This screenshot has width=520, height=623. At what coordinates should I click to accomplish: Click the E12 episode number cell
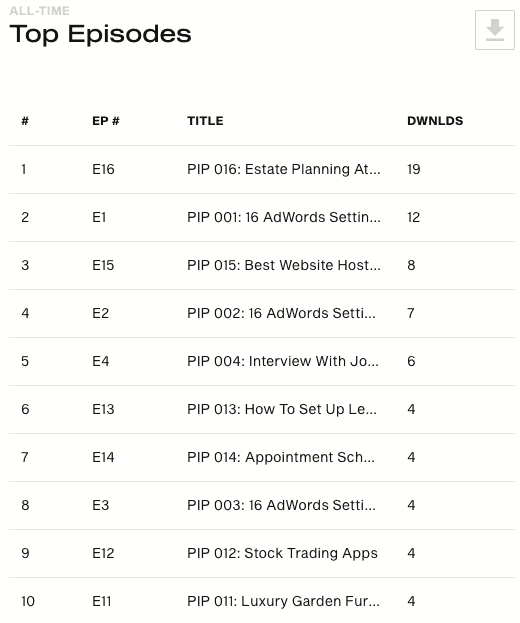click(103, 553)
